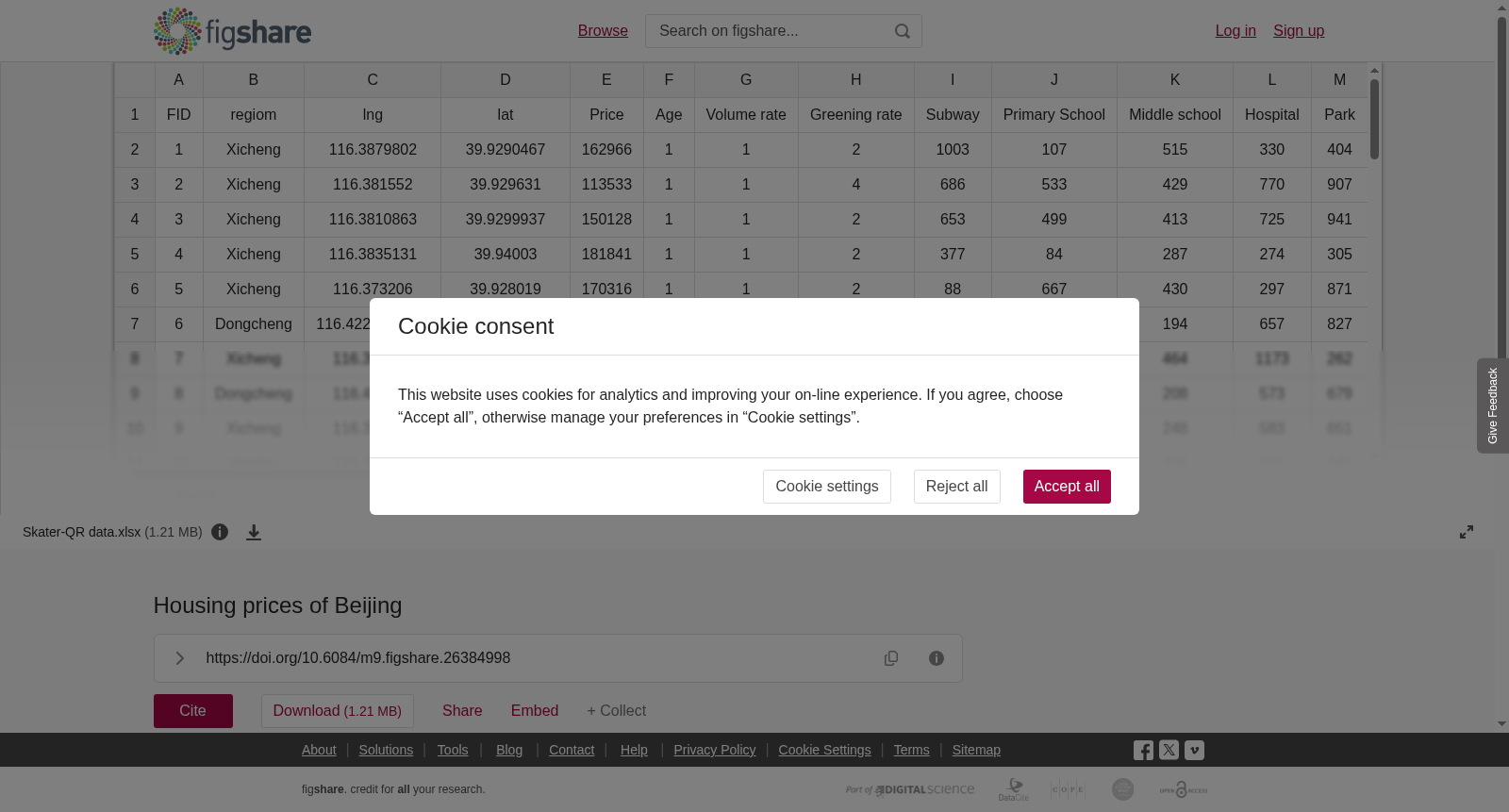The height and width of the screenshot is (812, 1509).
Task: Click Embed option
Action: [535, 711]
